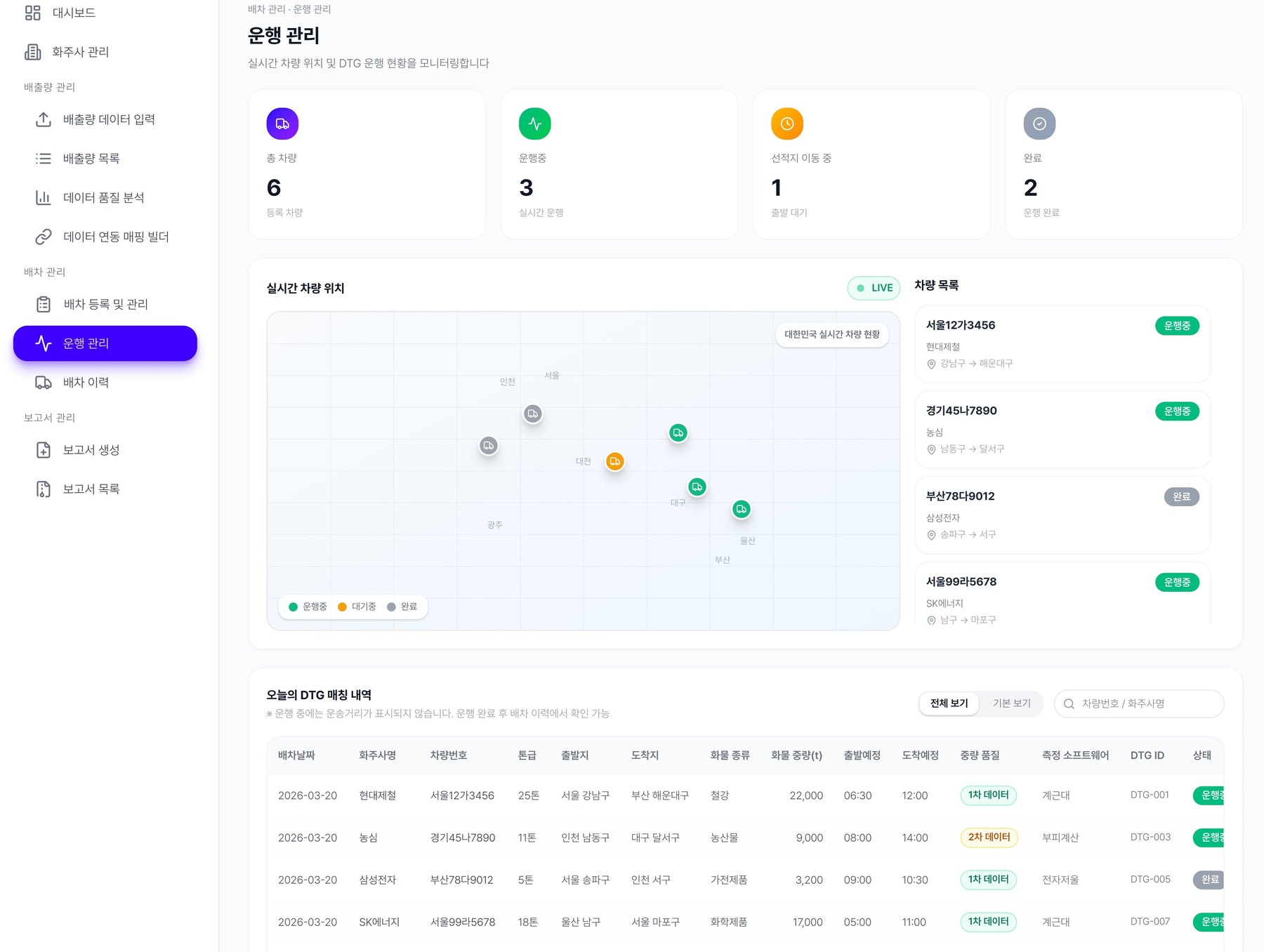
Task: Select the 배출량 데이터 입력 upload icon
Action: click(x=44, y=119)
